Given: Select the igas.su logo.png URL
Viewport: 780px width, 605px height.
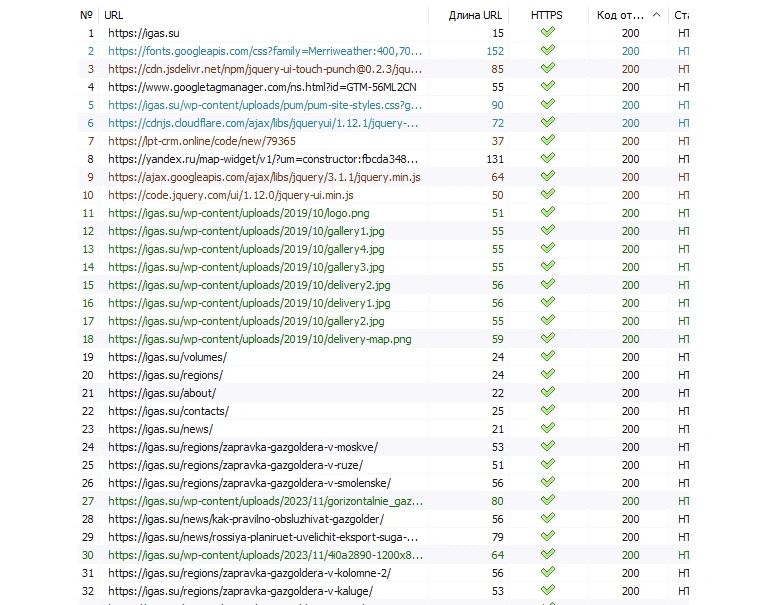Looking at the screenshot, I should tap(239, 213).
